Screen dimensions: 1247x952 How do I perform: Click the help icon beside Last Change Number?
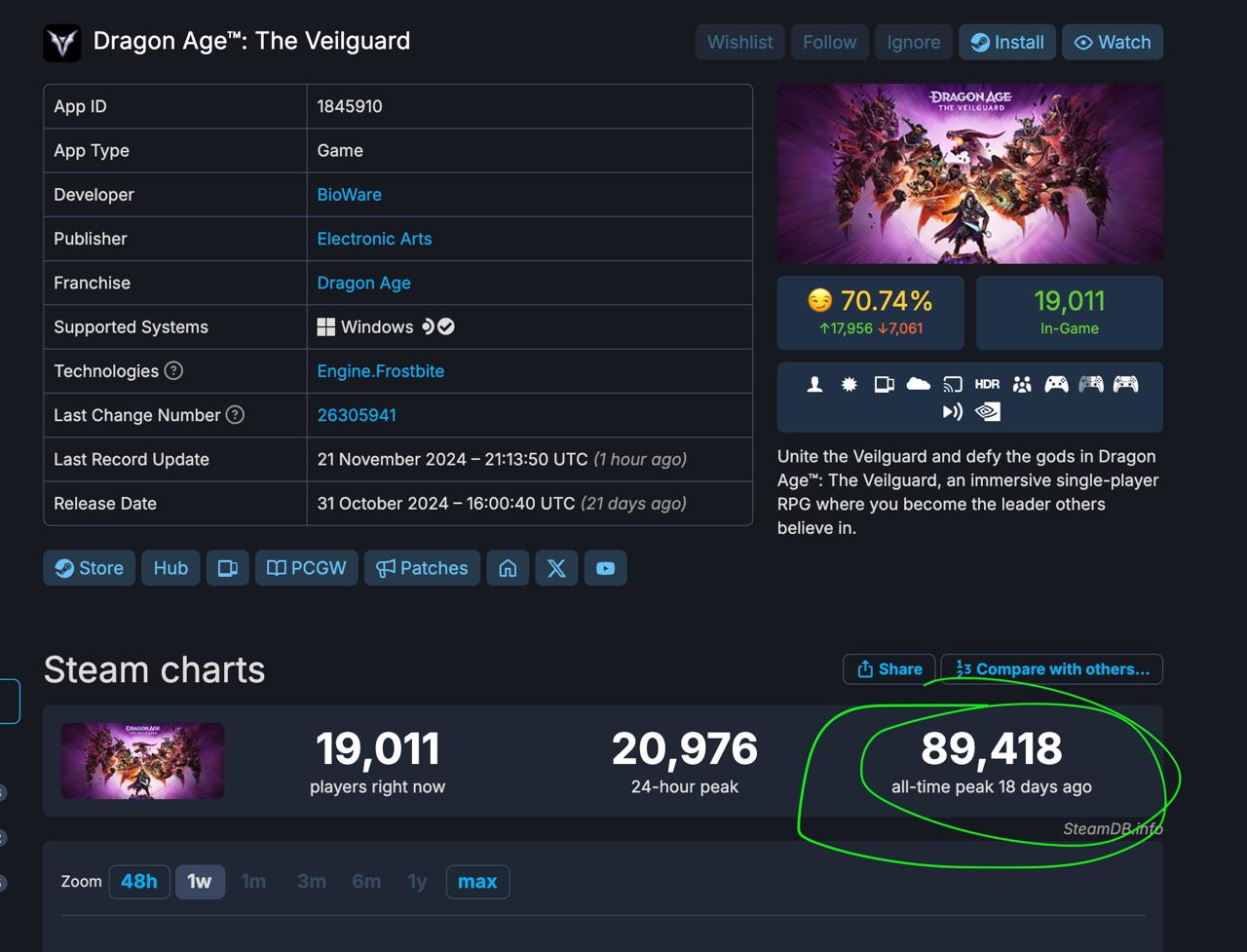click(235, 415)
